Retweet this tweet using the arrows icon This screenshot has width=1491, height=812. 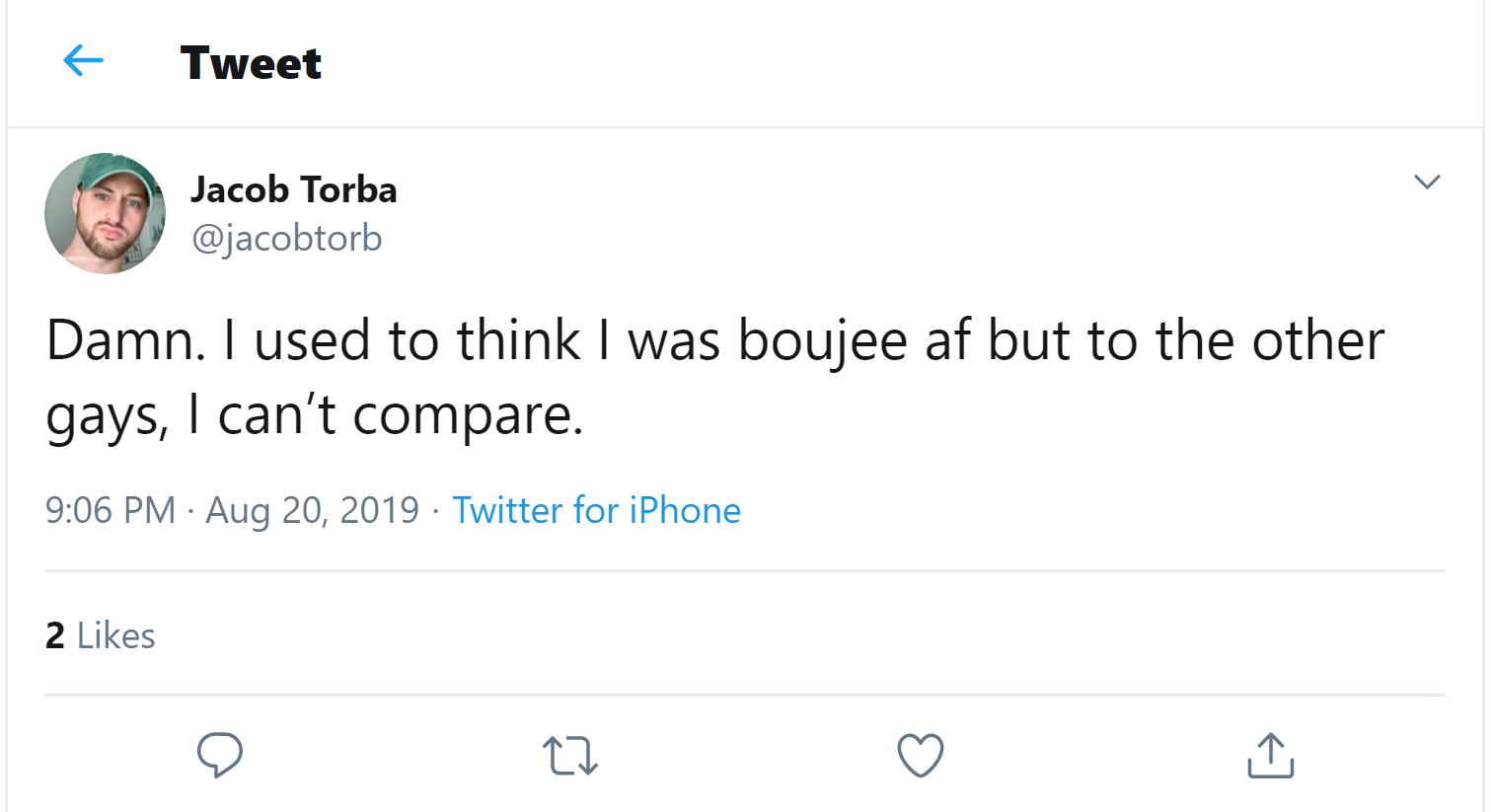(x=570, y=756)
